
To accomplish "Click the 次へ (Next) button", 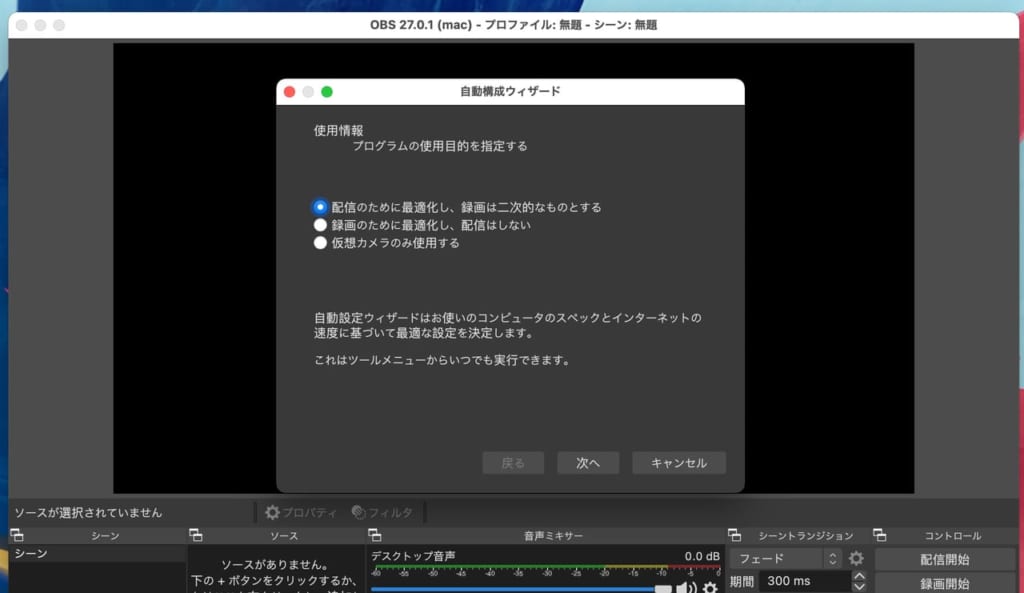I will (x=588, y=463).
